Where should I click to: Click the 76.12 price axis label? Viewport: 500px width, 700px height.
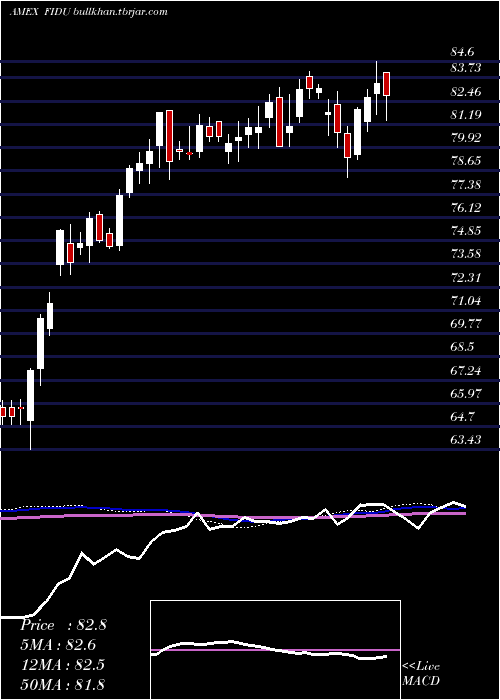[466, 208]
